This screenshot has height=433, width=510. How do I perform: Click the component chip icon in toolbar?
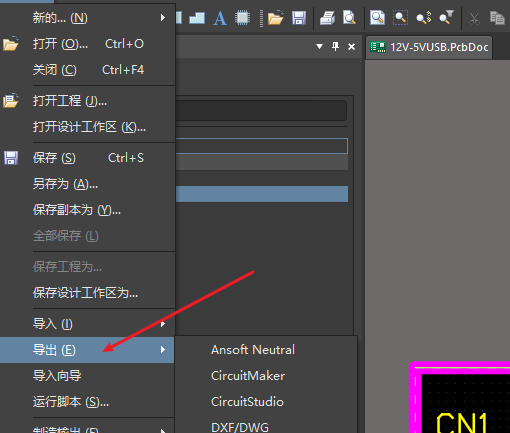(242, 18)
